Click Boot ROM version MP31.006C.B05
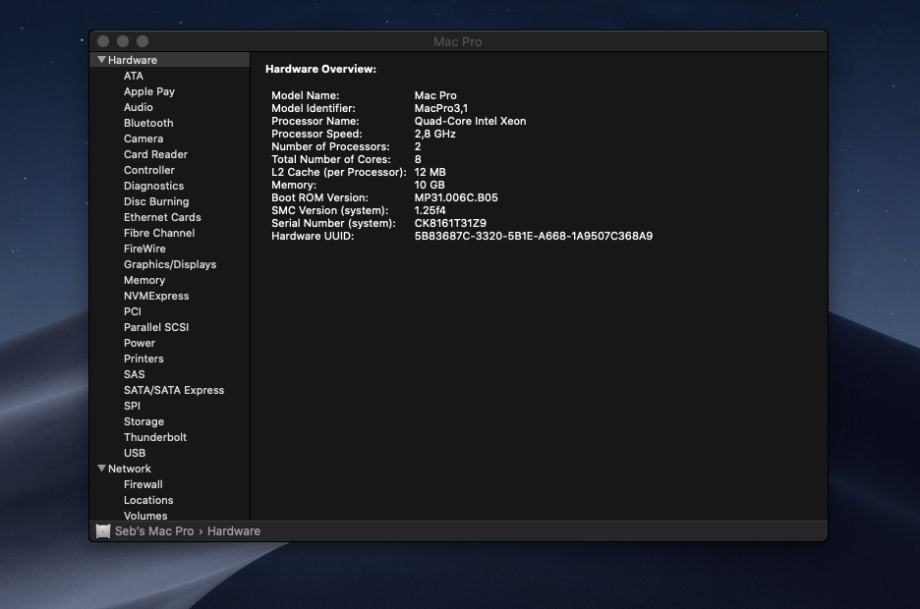920x609 pixels. coord(456,198)
